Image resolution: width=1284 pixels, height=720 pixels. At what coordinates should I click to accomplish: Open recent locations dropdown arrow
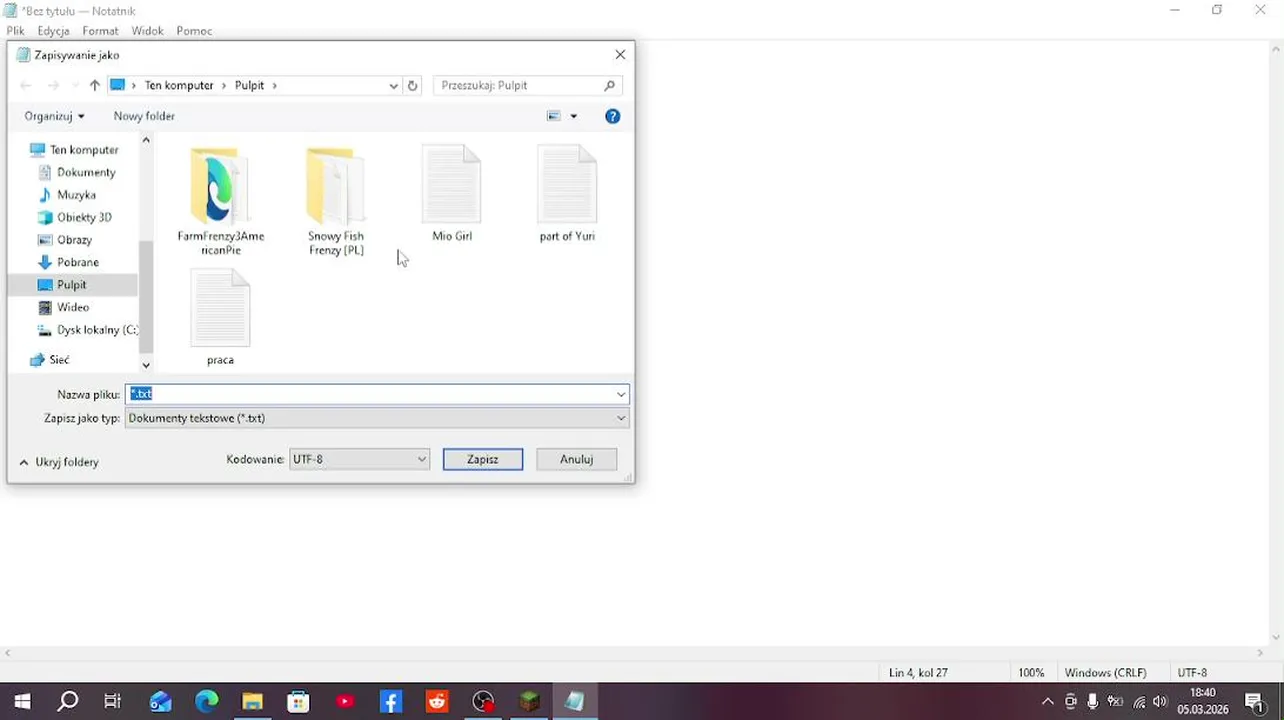(75, 86)
